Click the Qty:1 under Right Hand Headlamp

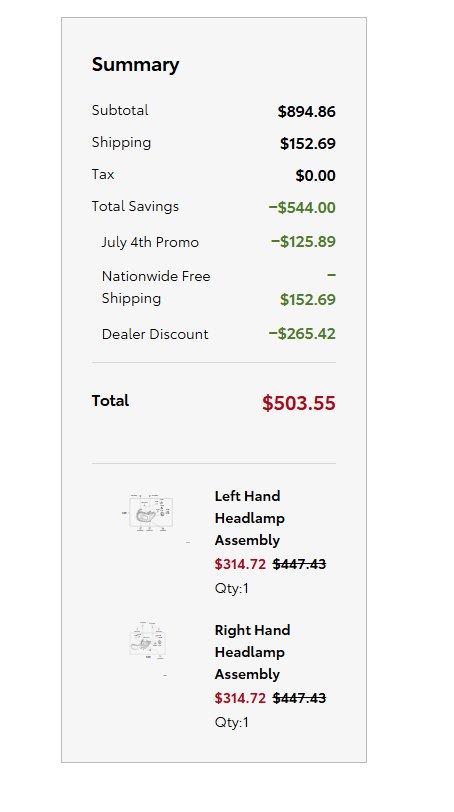231,722
